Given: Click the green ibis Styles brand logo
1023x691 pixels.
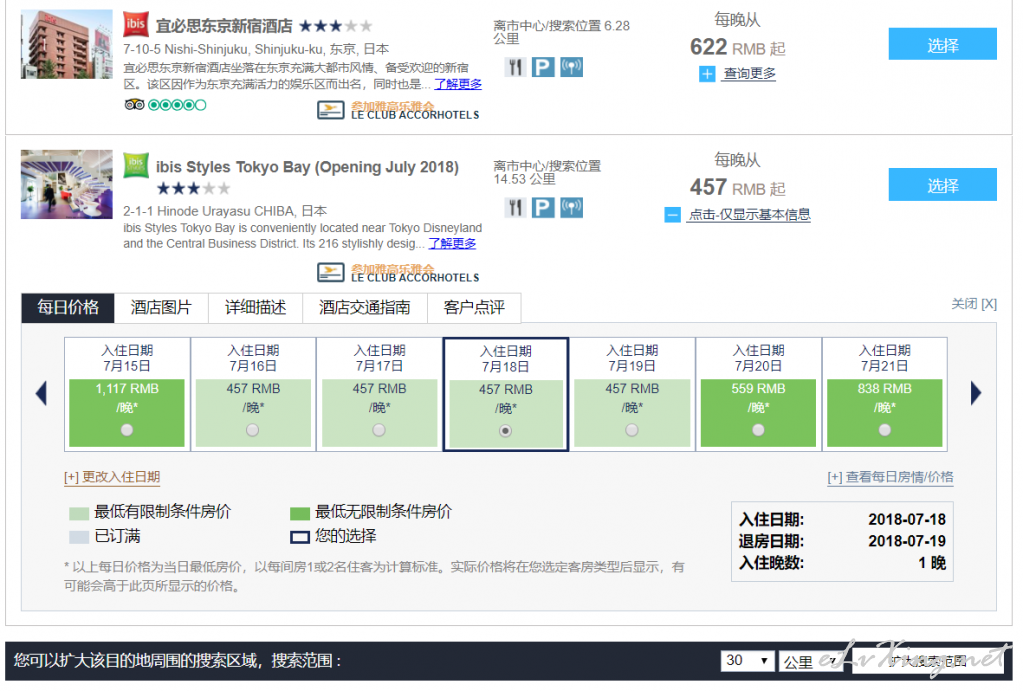Looking at the screenshot, I should (x=136, y=165).
